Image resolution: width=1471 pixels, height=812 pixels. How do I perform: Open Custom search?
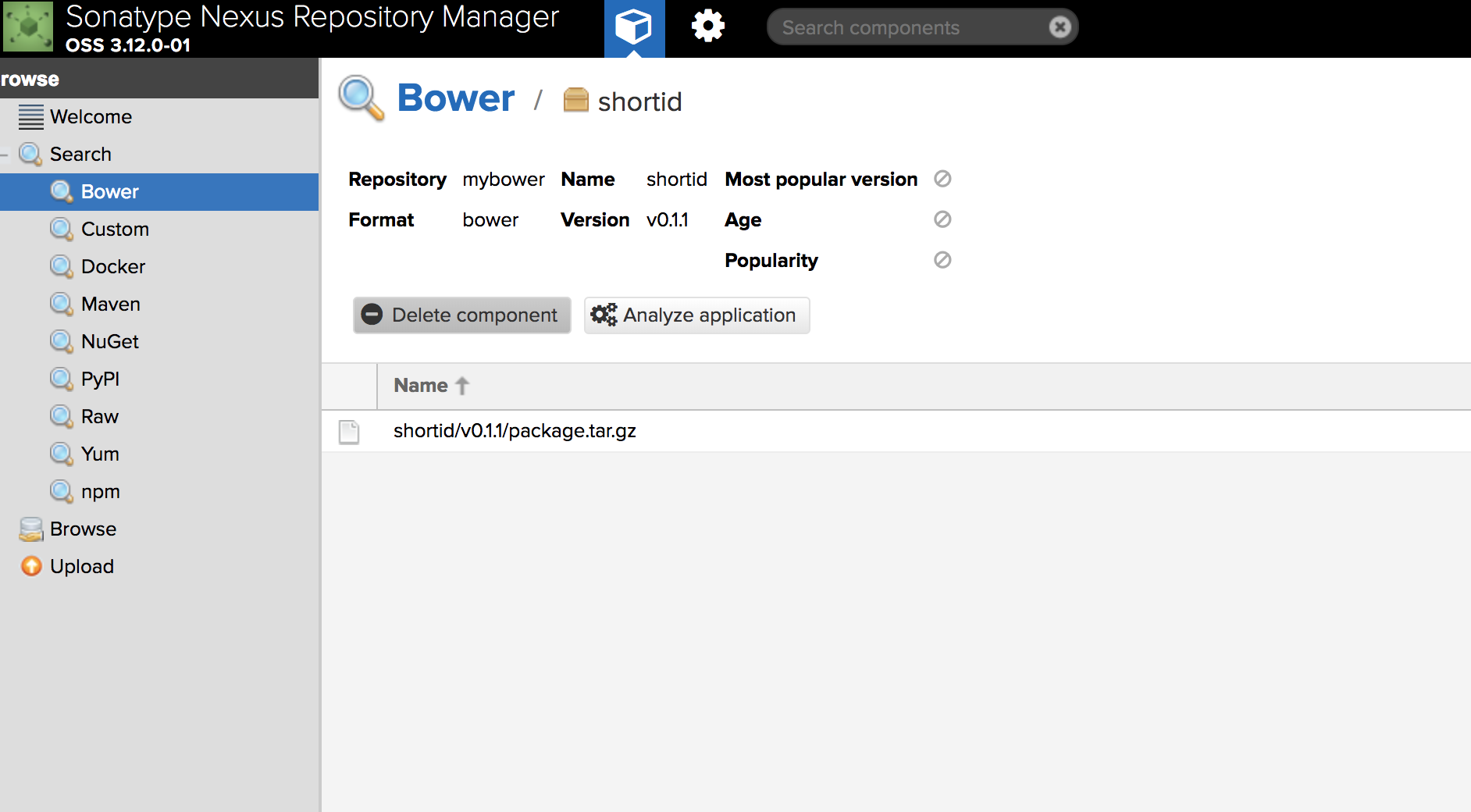click(x=159, y=230)
